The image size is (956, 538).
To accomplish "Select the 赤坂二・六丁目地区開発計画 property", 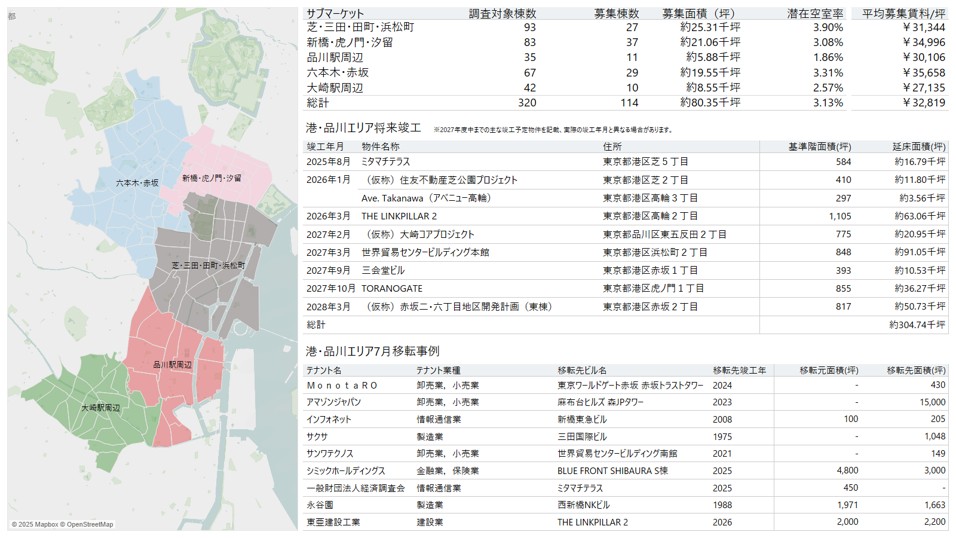I will tap(457, 307).
